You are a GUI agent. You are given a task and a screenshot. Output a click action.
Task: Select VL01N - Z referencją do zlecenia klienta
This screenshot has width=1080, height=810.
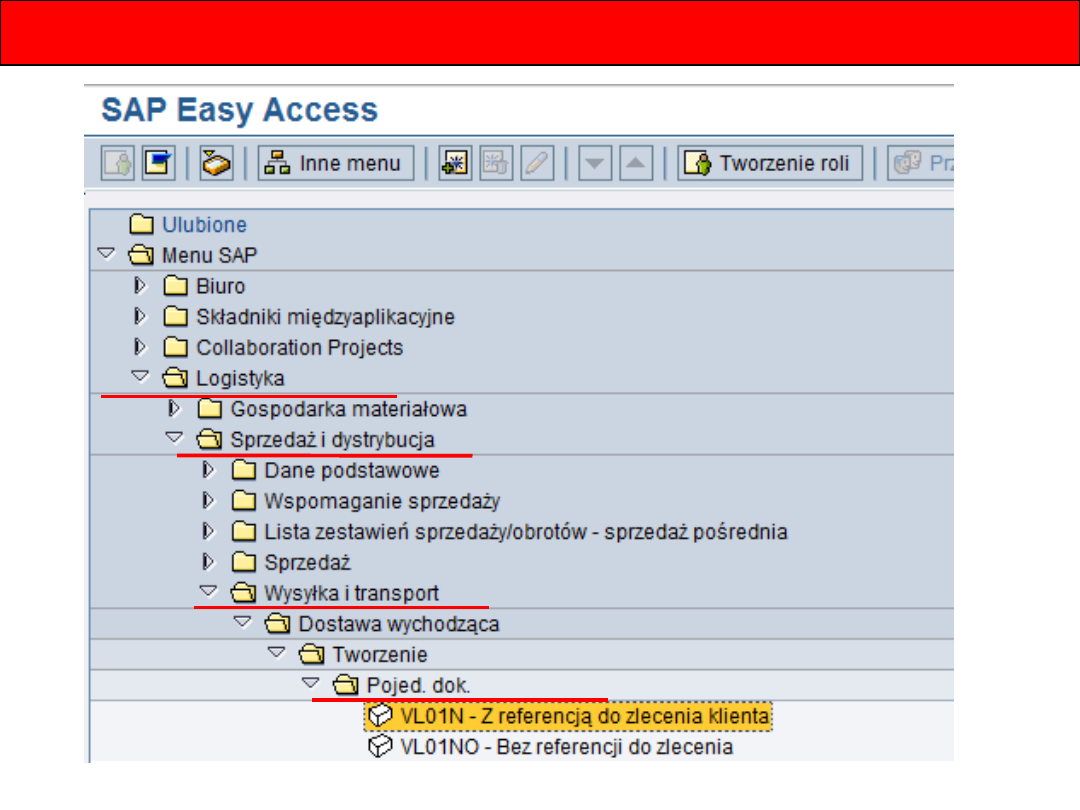coord(584,716)
